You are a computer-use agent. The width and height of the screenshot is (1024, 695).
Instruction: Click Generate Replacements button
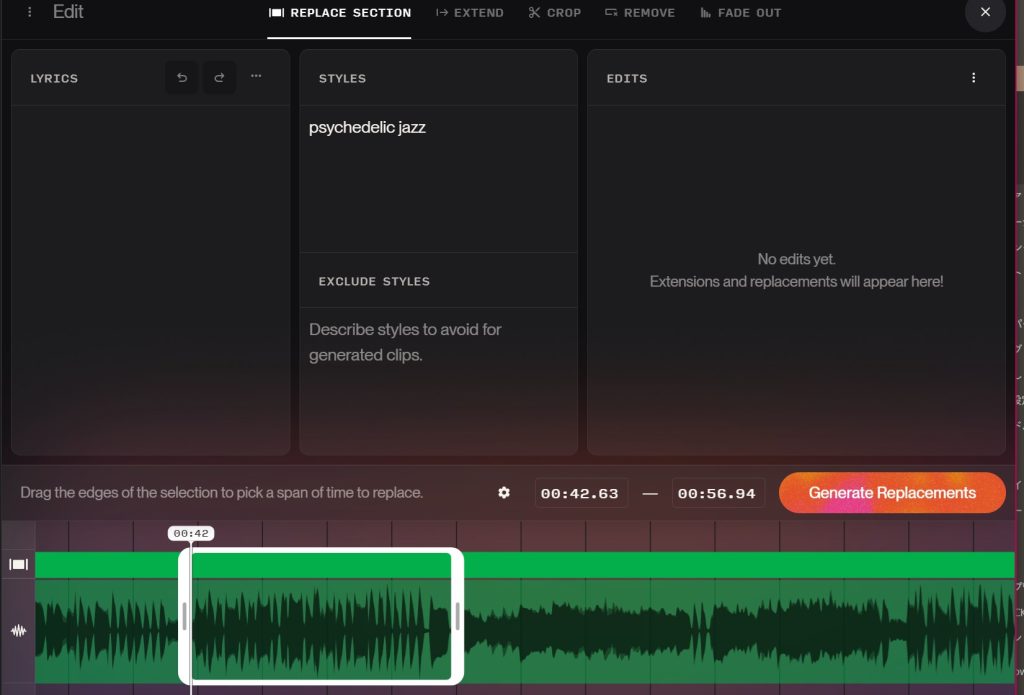(892, 493)
